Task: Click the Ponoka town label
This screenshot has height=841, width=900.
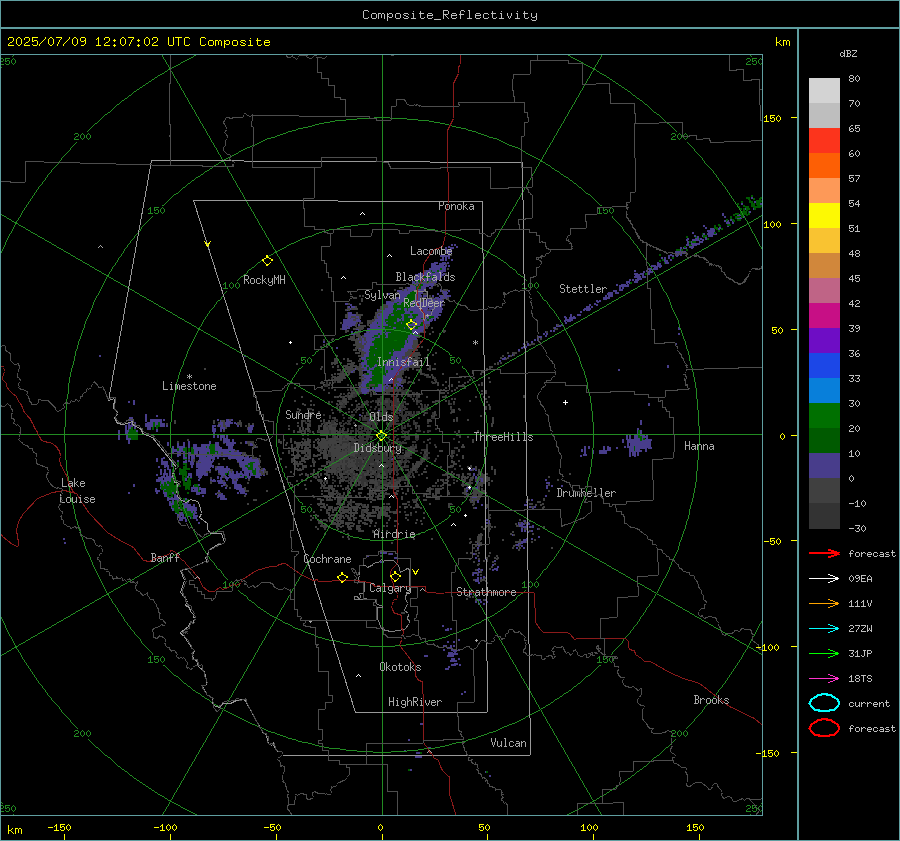Action: (456, 206)
